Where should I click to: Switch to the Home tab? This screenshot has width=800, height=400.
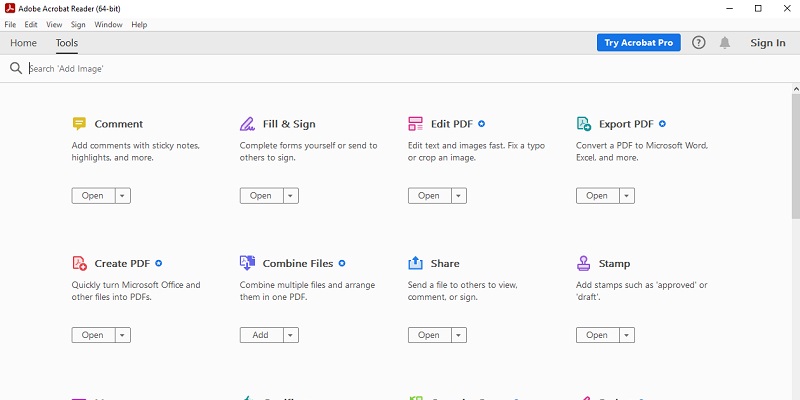[23, 43]
